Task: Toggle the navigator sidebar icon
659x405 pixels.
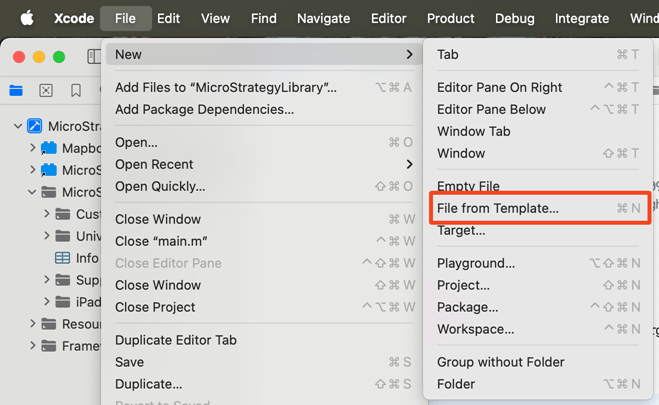Action: (x=94, y=56)
